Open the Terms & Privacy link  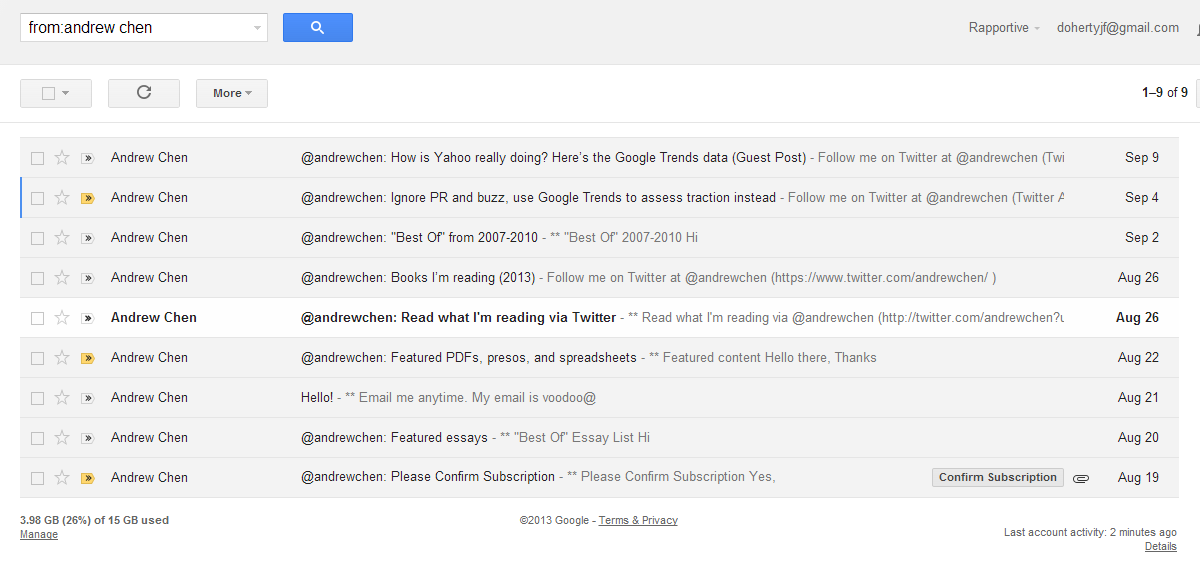click(638, 520)
